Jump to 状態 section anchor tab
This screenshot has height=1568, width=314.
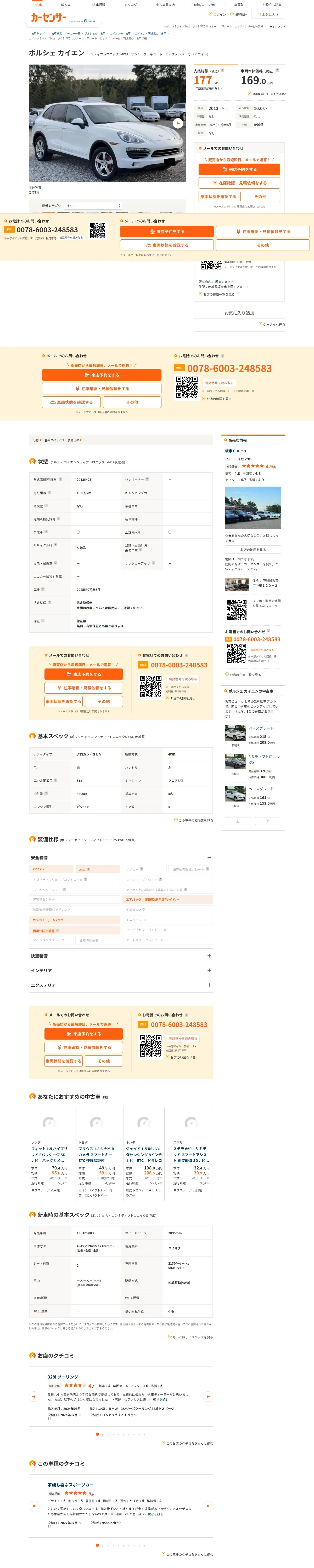(x=37, y=440)
